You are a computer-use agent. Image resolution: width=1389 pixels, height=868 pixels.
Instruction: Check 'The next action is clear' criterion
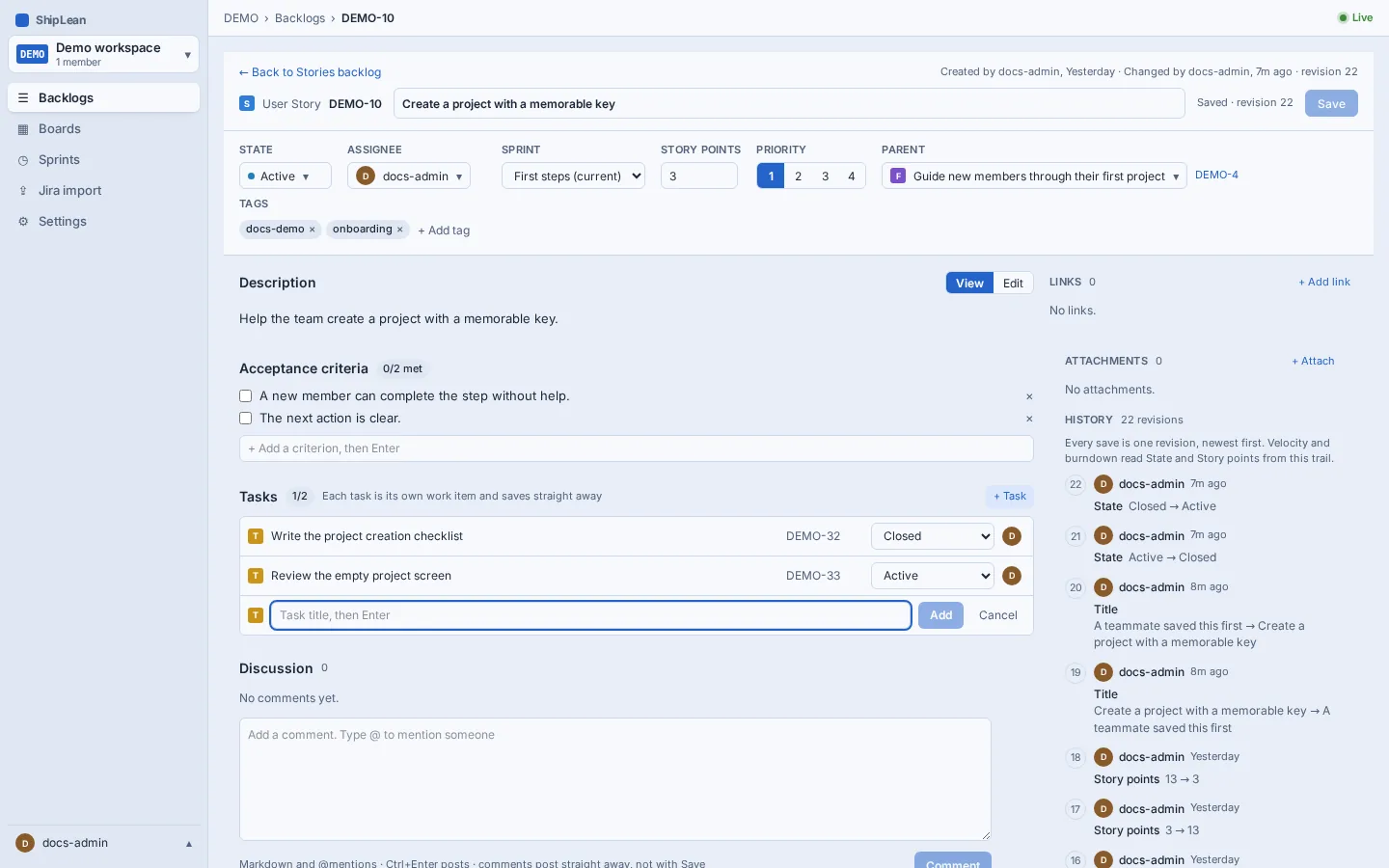246,419
